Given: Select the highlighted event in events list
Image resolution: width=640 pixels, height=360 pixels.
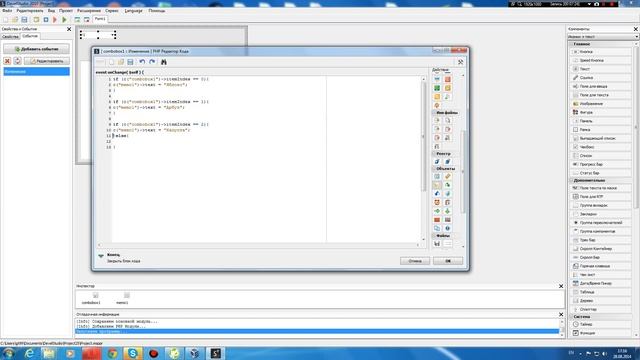Looking at the screenshot, I should click(36, 71).
